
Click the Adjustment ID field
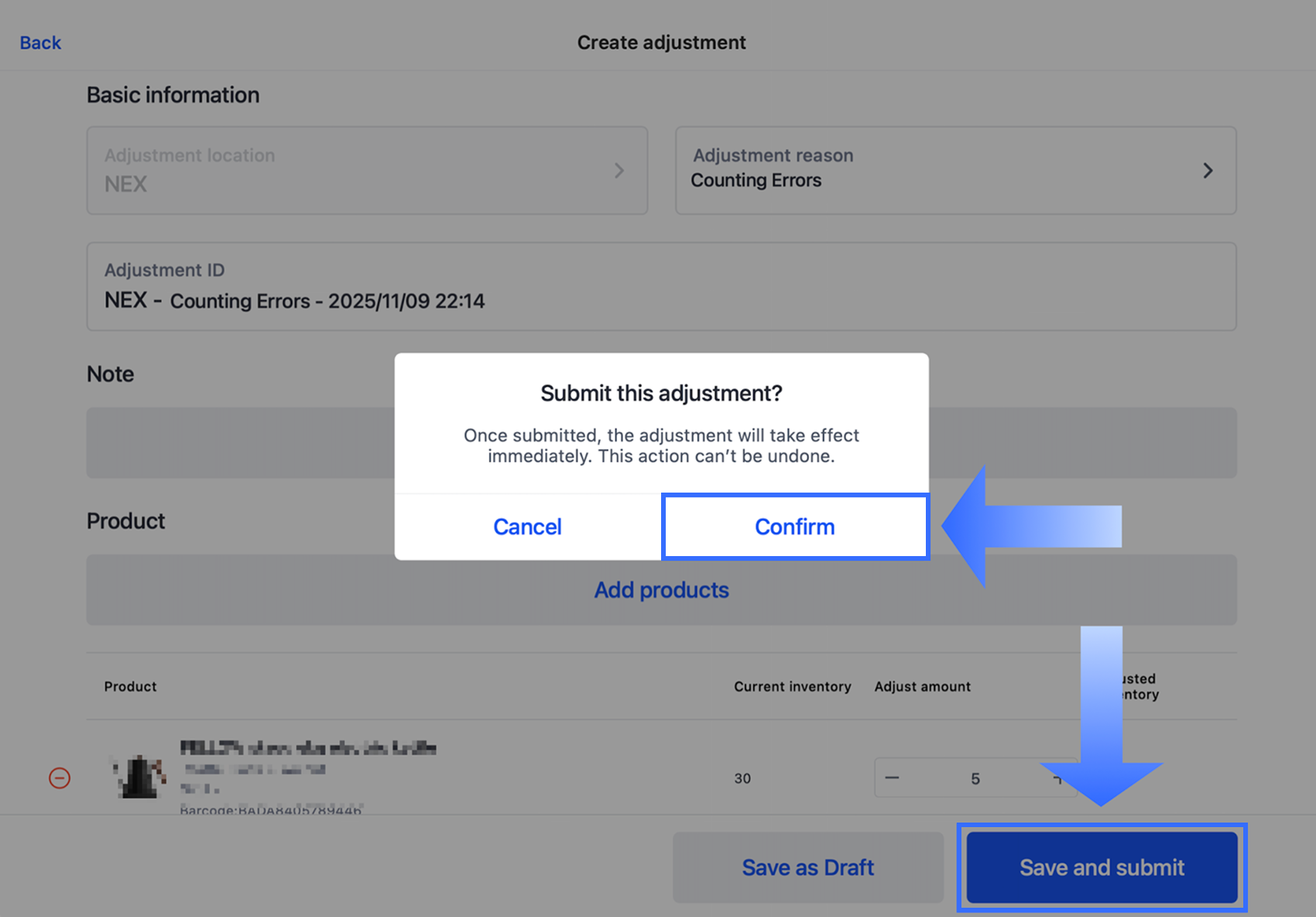point(661,287)
